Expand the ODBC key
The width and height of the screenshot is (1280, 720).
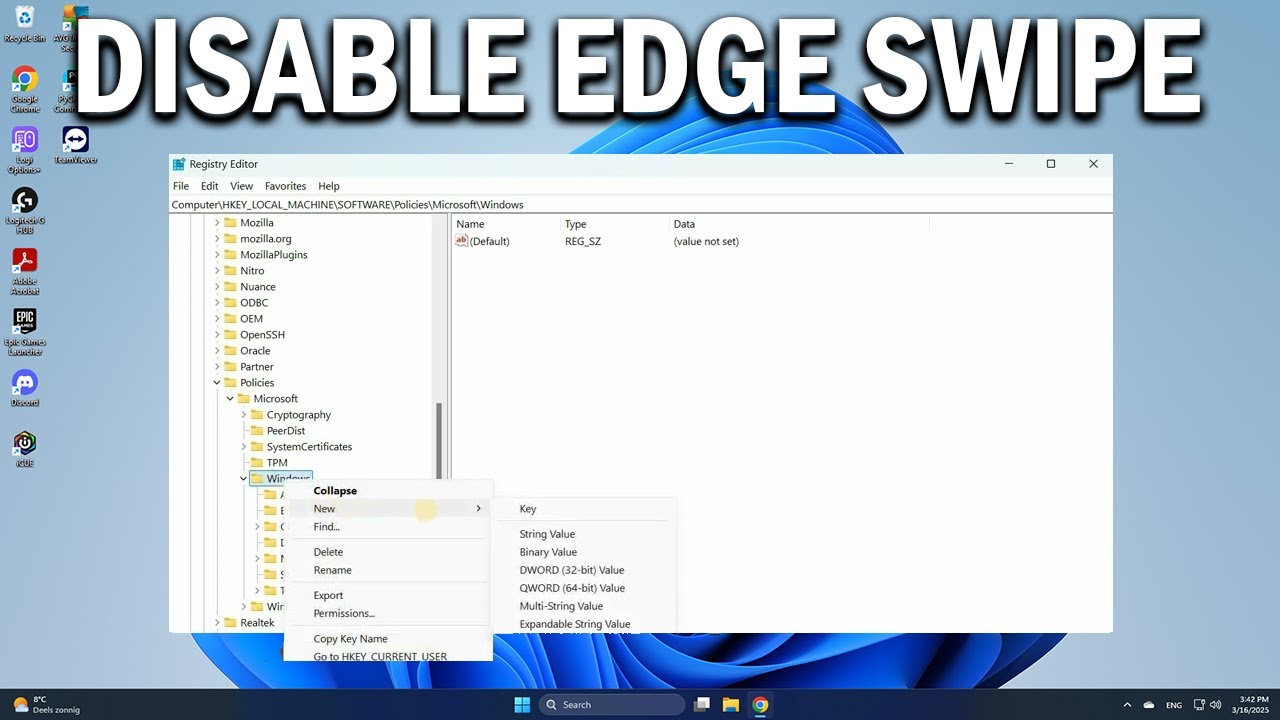tap(217, 303)
